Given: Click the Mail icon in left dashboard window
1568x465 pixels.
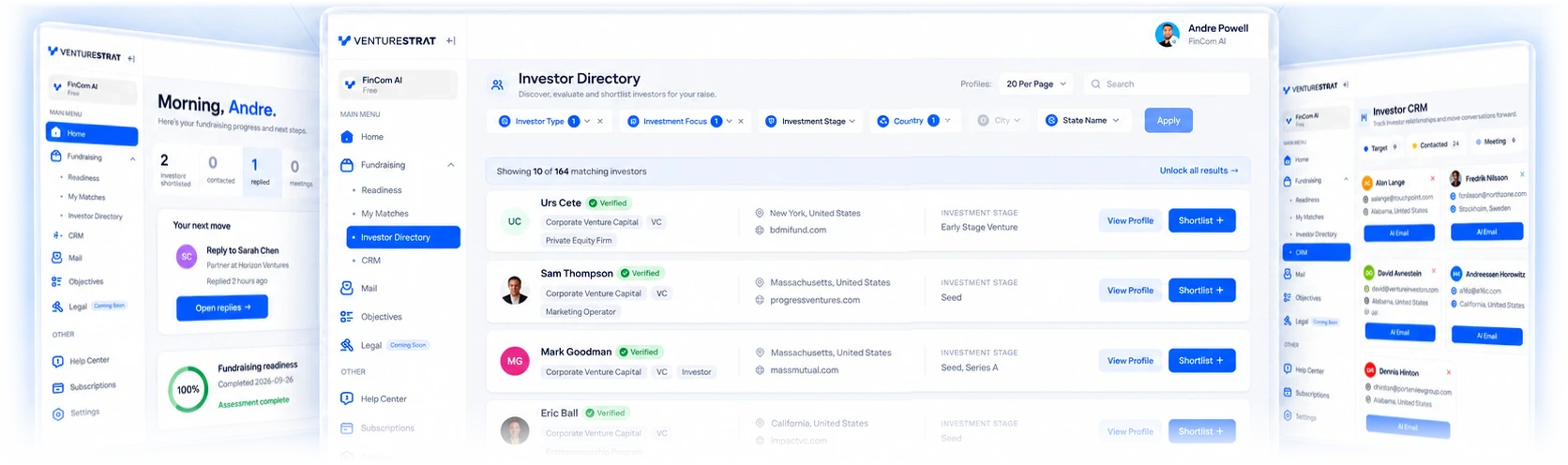Looking at the screenshot, I should point(57,257).
